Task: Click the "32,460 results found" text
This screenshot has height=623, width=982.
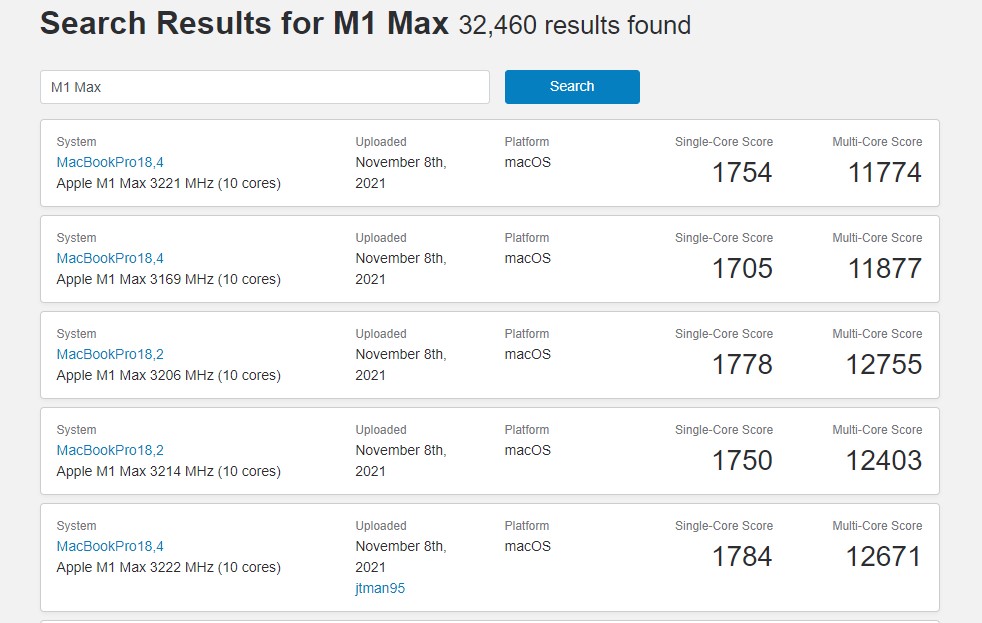Action: point(574,26)
